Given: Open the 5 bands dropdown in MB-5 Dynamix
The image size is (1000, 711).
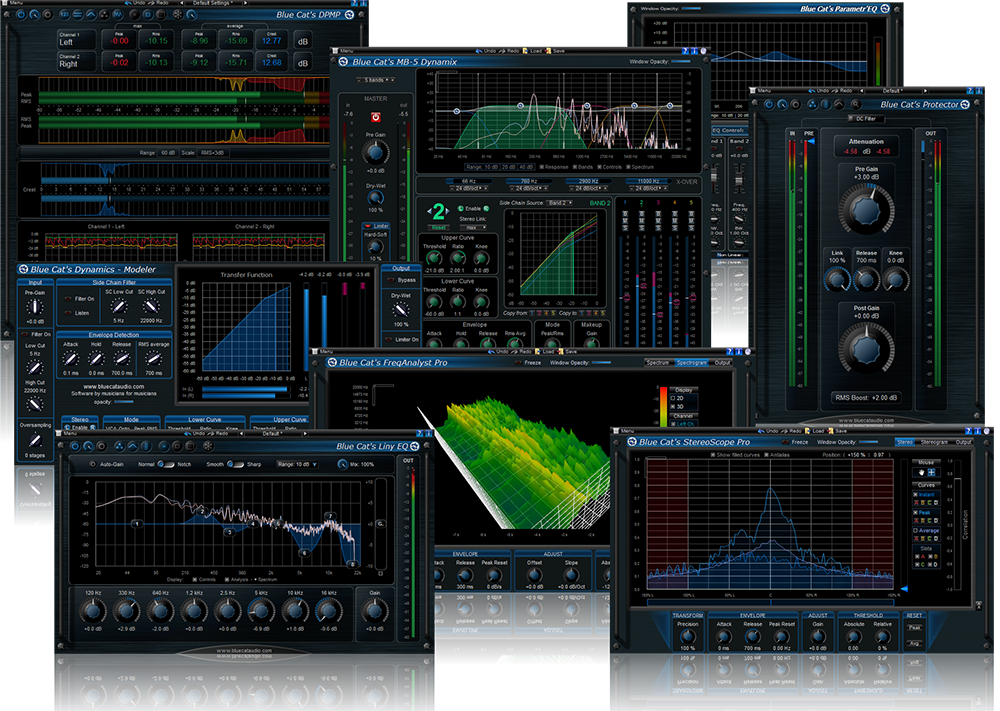Looking at the screenshot, I should [x=376, y=80].
